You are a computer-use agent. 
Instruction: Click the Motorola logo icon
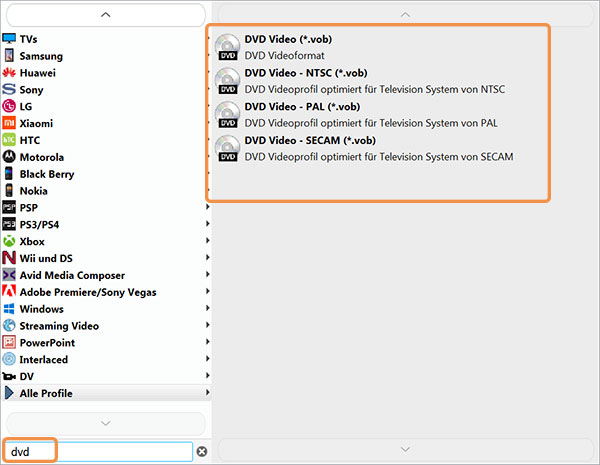[x=9, y=157]
